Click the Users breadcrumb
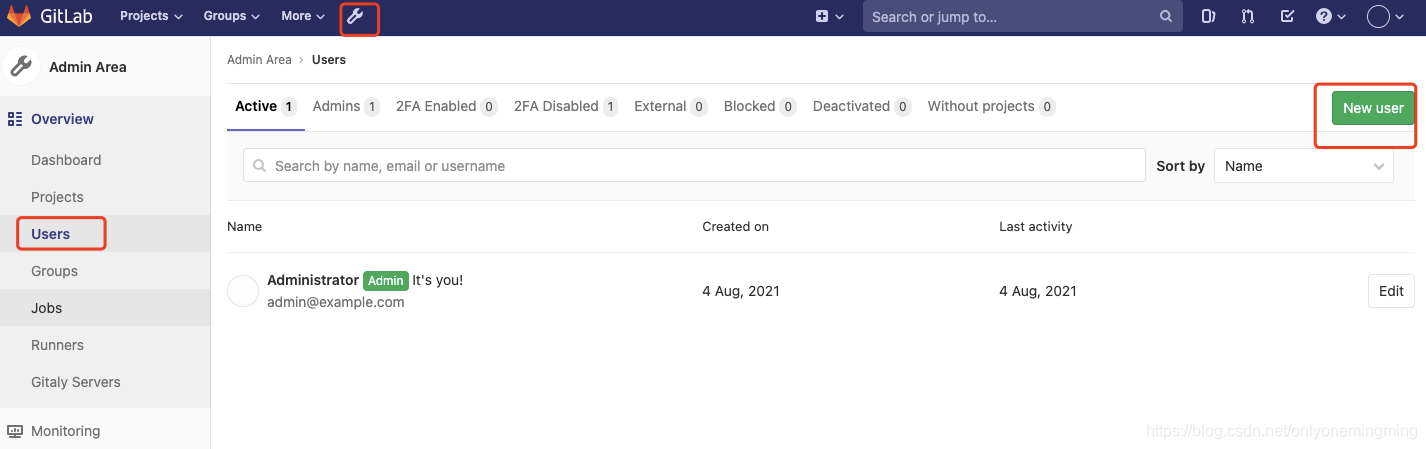1426x449 pixels. click(329, 60)
